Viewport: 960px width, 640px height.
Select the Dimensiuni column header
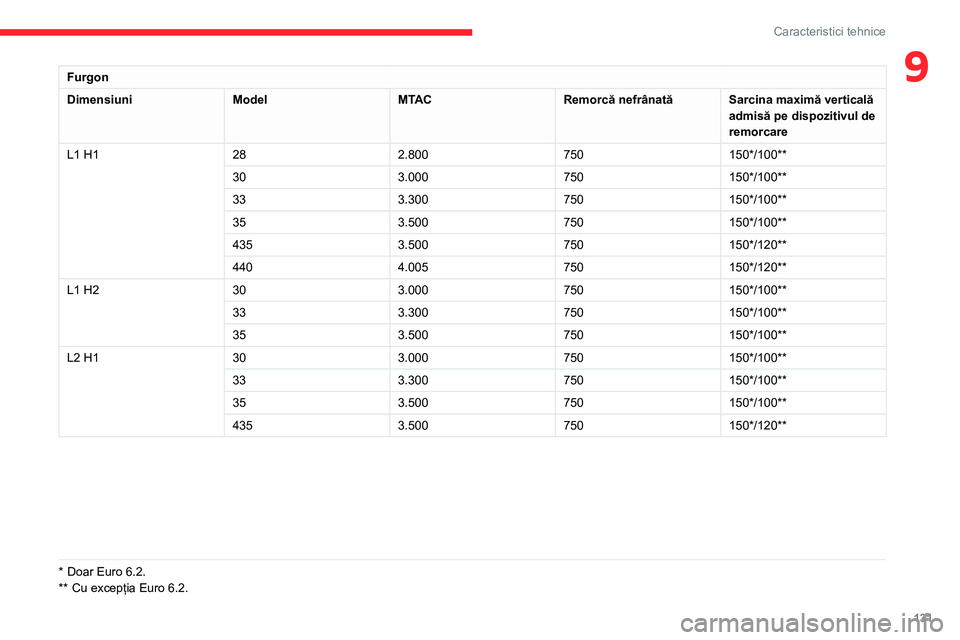99,100
